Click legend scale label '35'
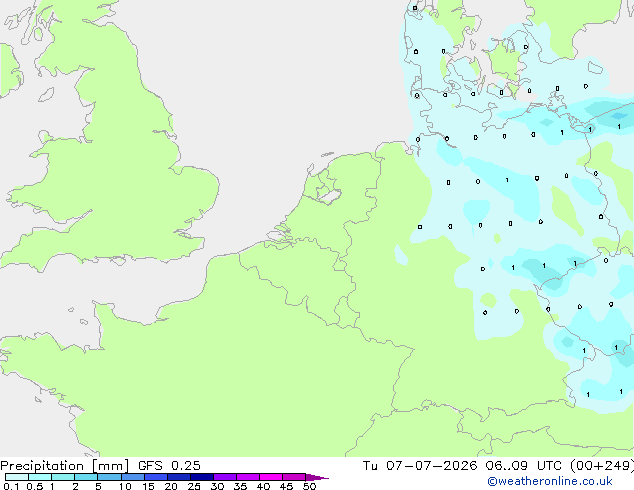 [x=240, y=486]
